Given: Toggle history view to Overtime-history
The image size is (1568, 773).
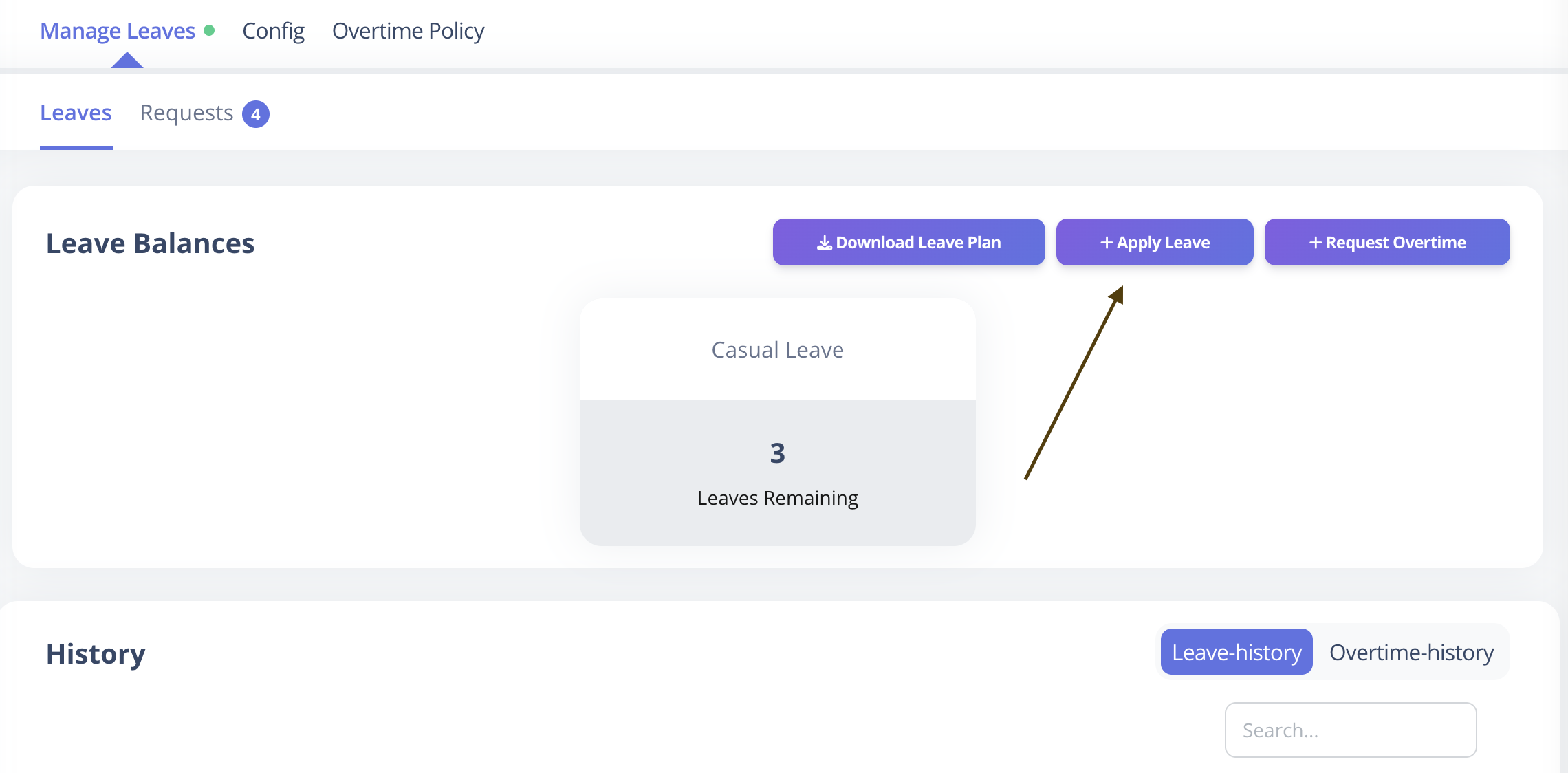Looking at the screenshot, I should [1411, 652].
